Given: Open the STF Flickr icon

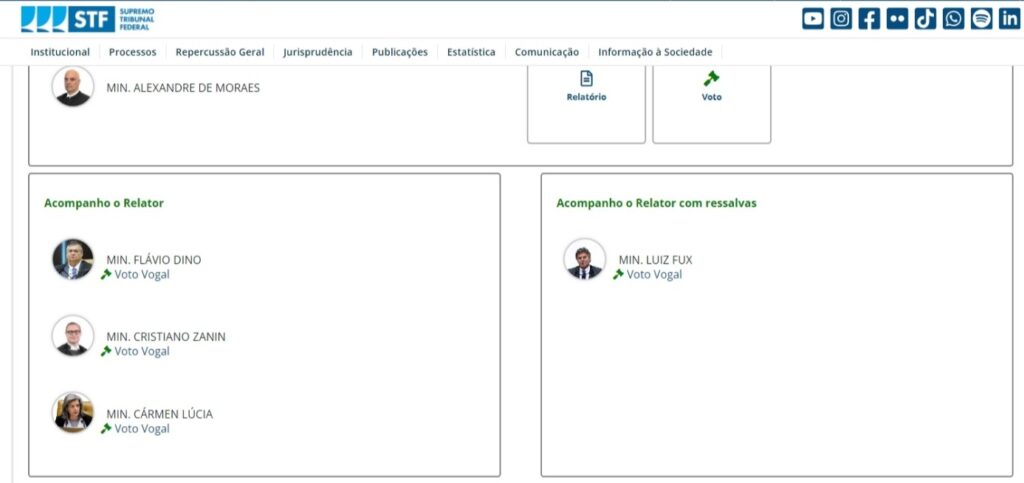Looking at the screenshot, I should coord(897,19).
